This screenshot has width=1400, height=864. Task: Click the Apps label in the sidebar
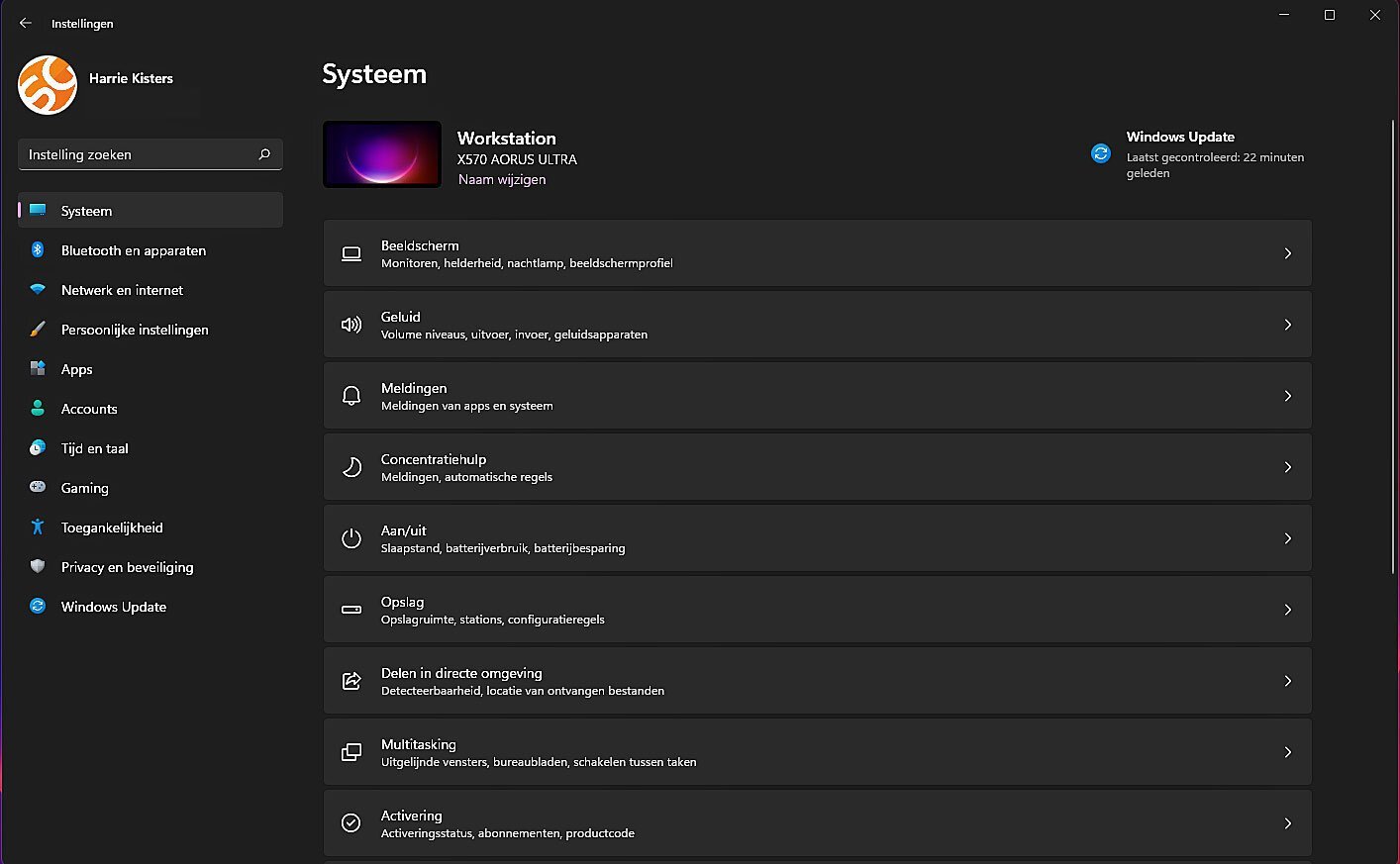coord(77,369)
